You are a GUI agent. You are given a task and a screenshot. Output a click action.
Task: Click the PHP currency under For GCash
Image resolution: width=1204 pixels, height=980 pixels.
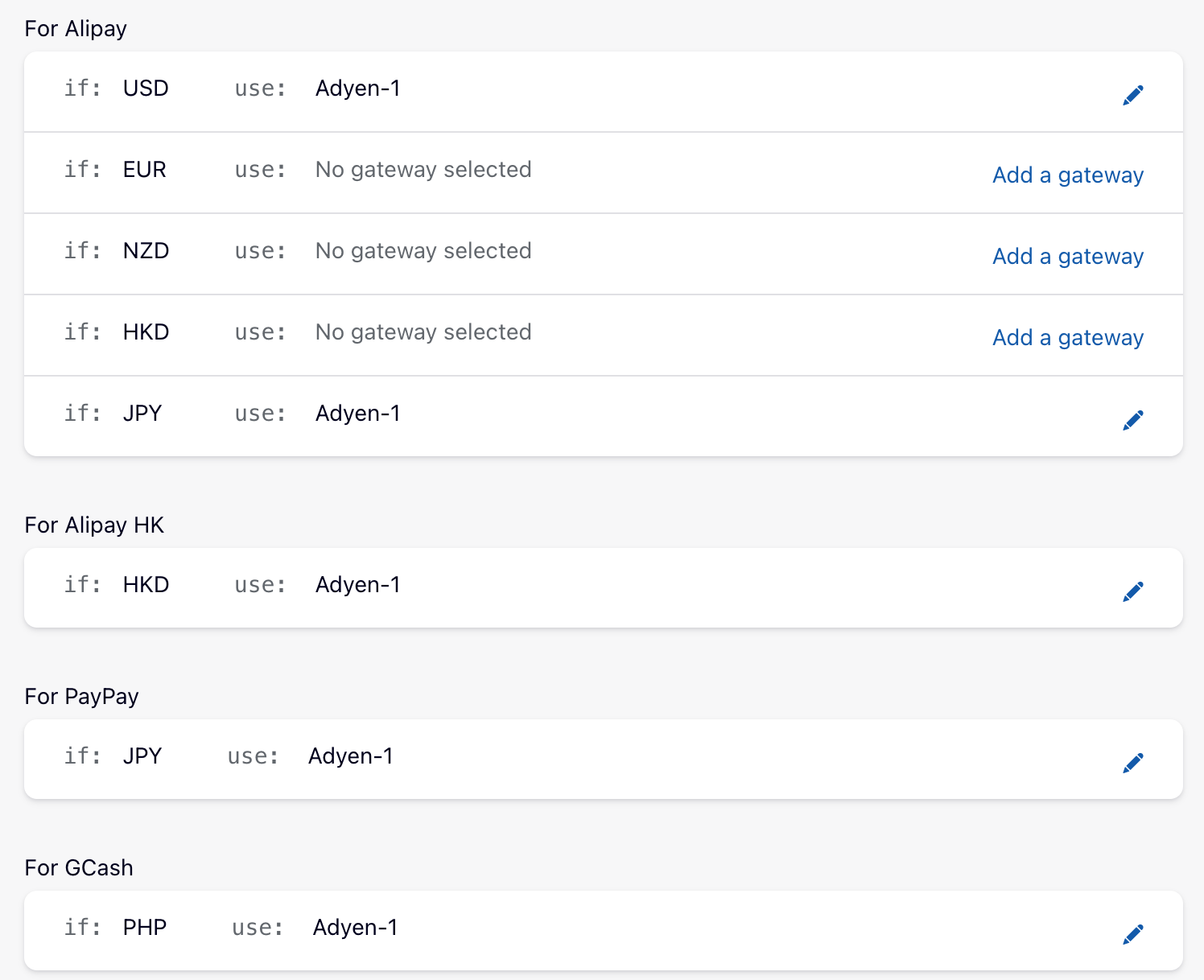(x=145, y=928)
